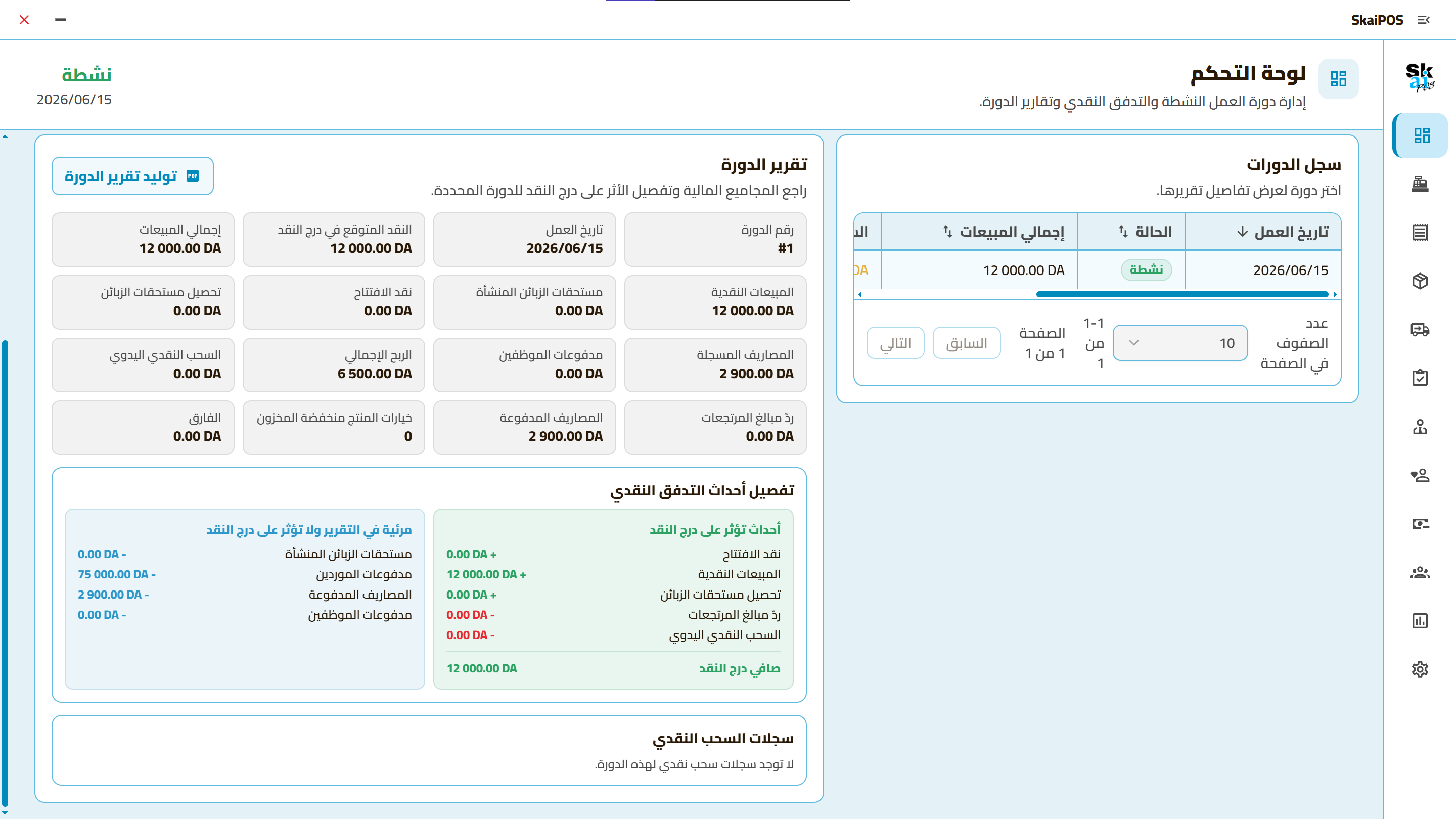Click the page scroll-down arrow
This screenshot has height=819, width=1456.
coord(5,812)
